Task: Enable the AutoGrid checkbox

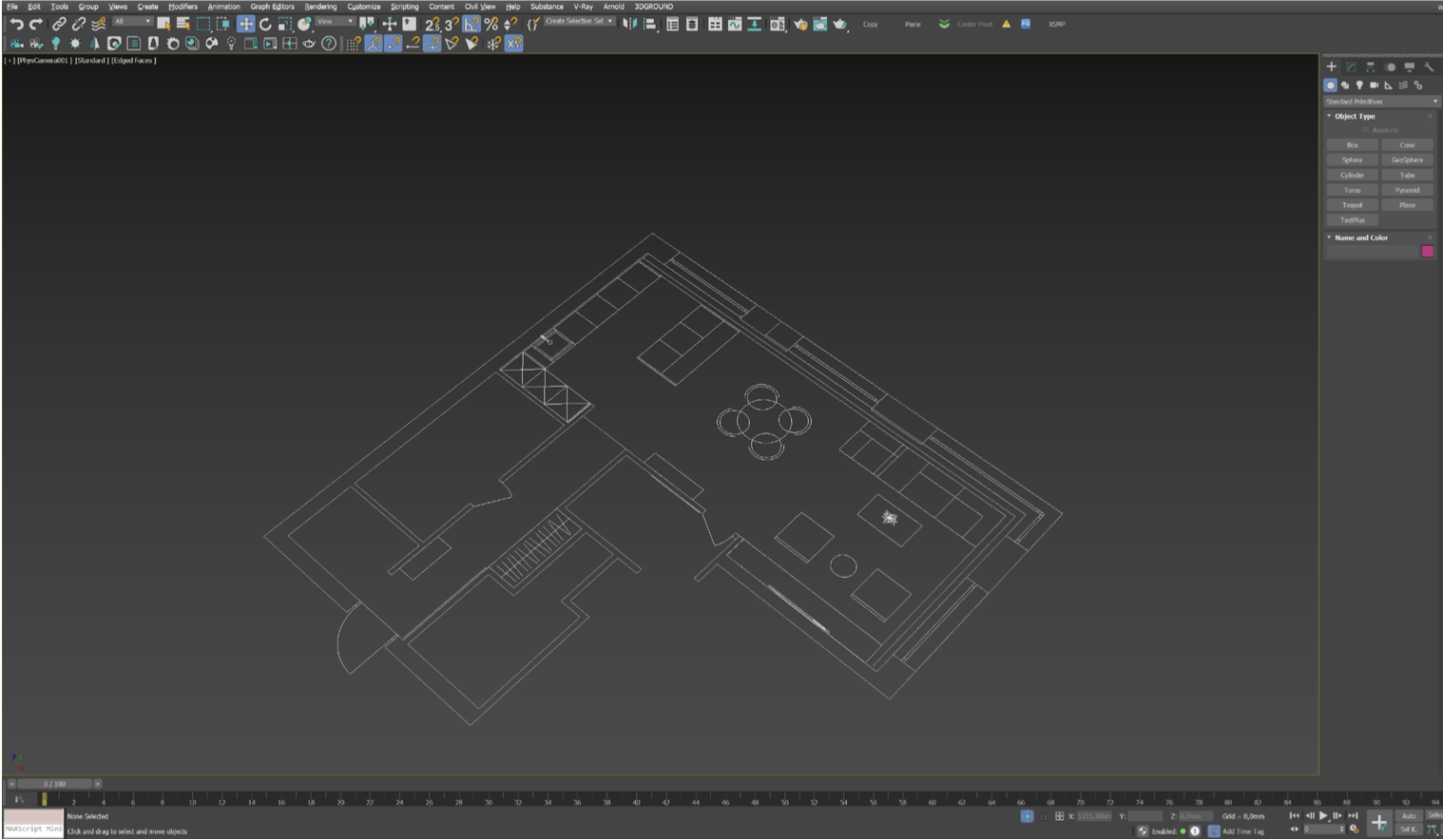Action: 1366,130
